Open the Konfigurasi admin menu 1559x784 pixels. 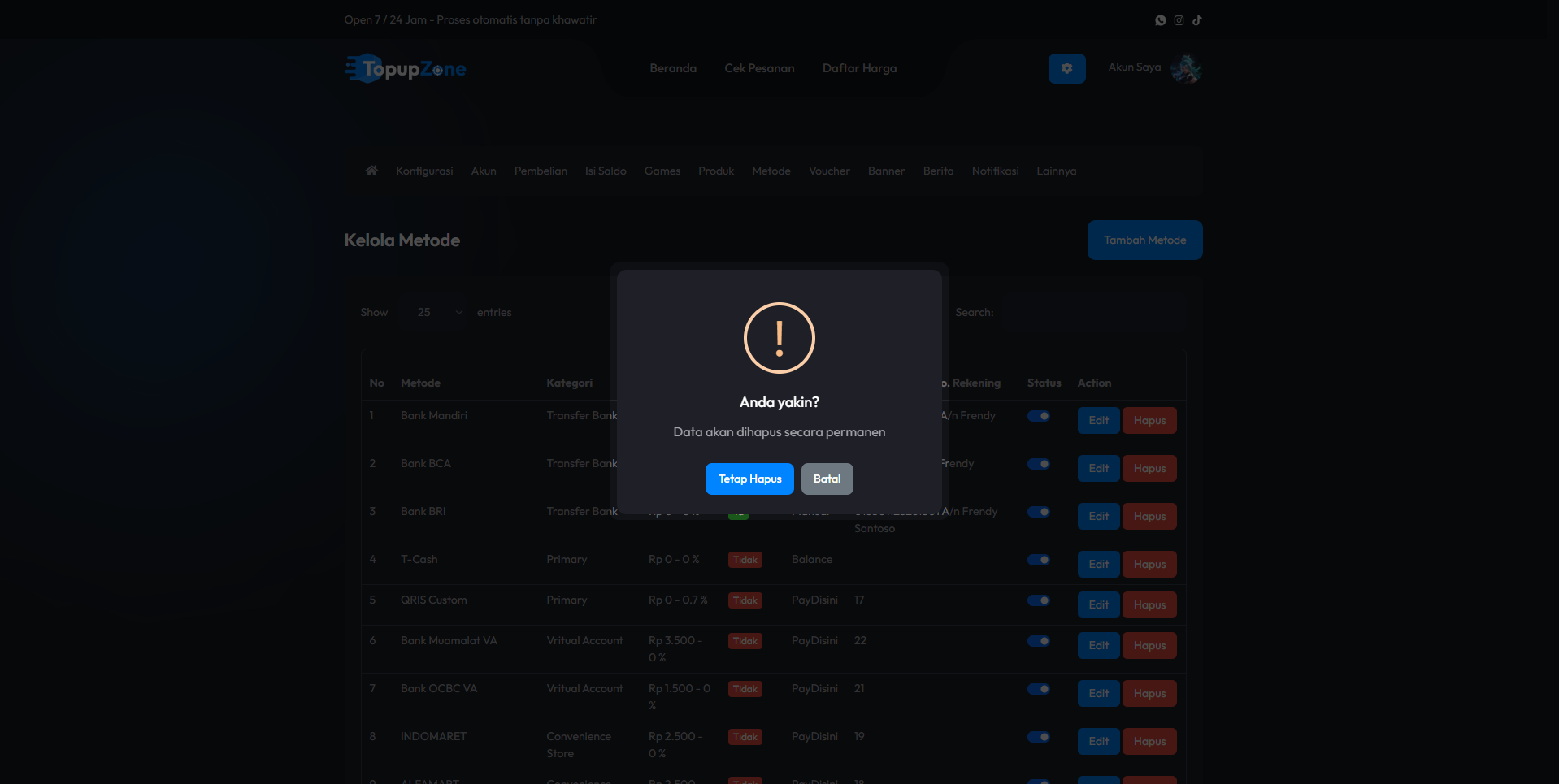pyautogui.click(x=424, y=171)
